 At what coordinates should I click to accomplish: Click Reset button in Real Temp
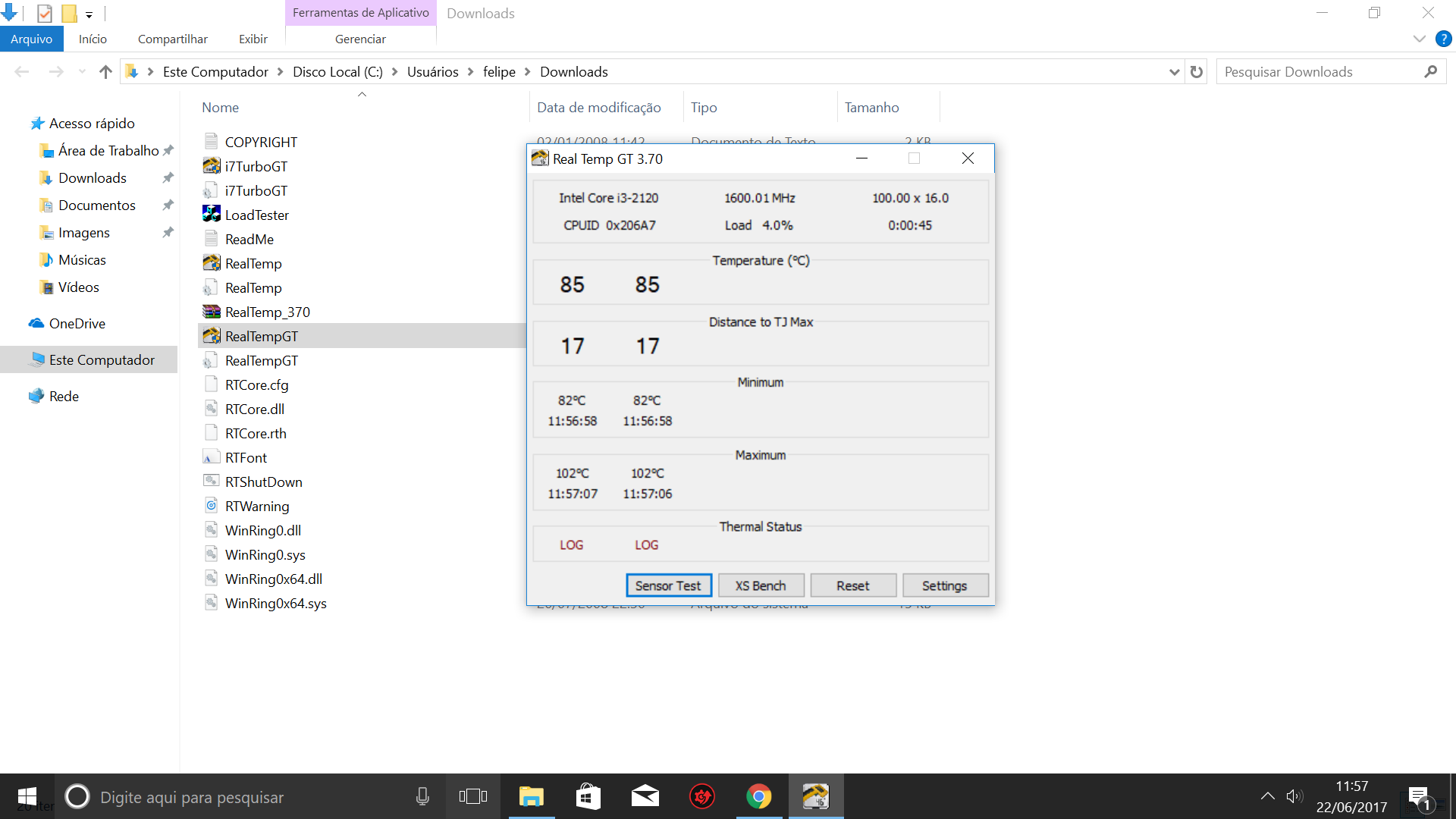[x=853, y=585]
